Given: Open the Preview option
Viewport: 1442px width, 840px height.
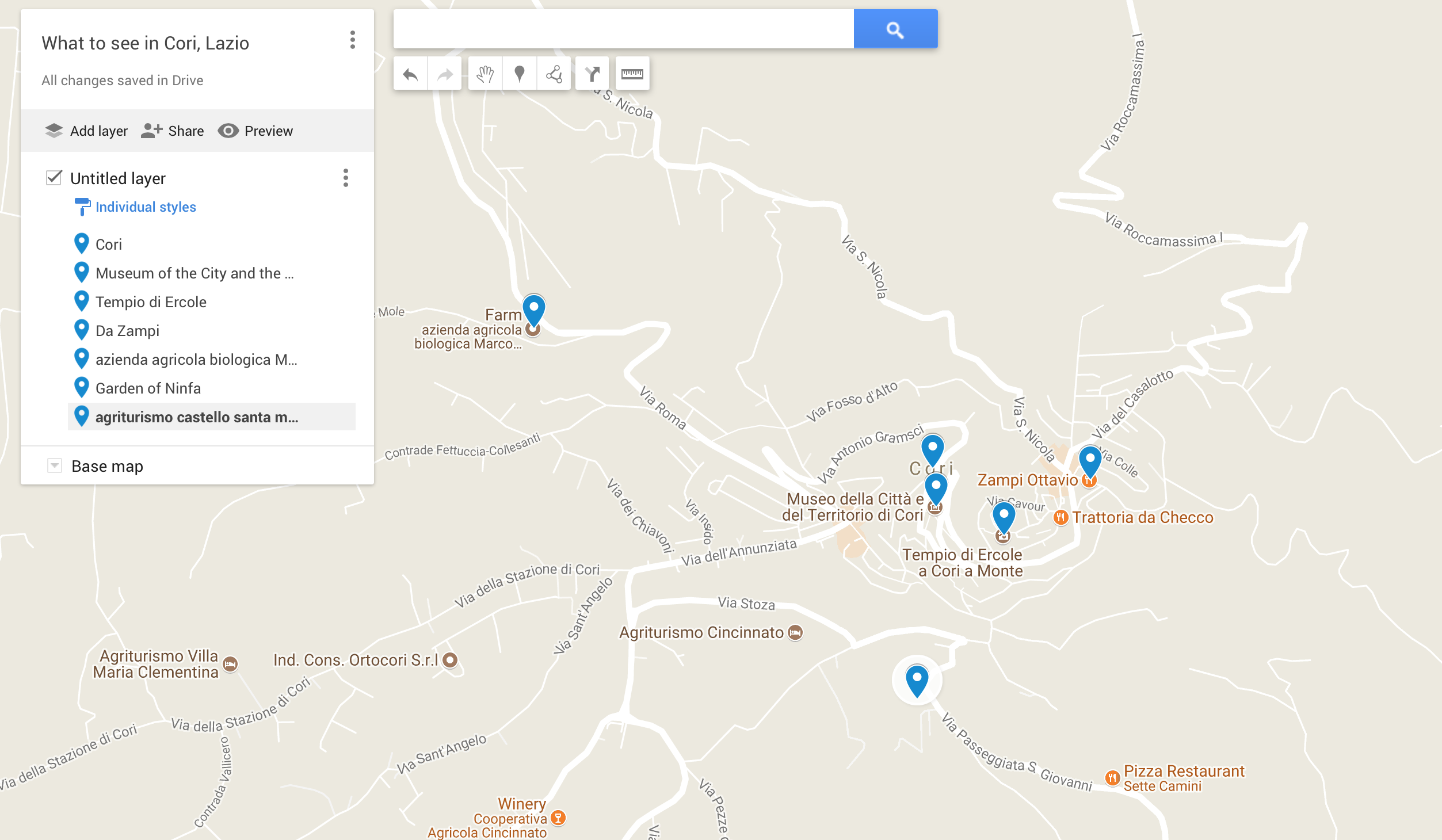Looking at the screenshot, I should 255,131.
